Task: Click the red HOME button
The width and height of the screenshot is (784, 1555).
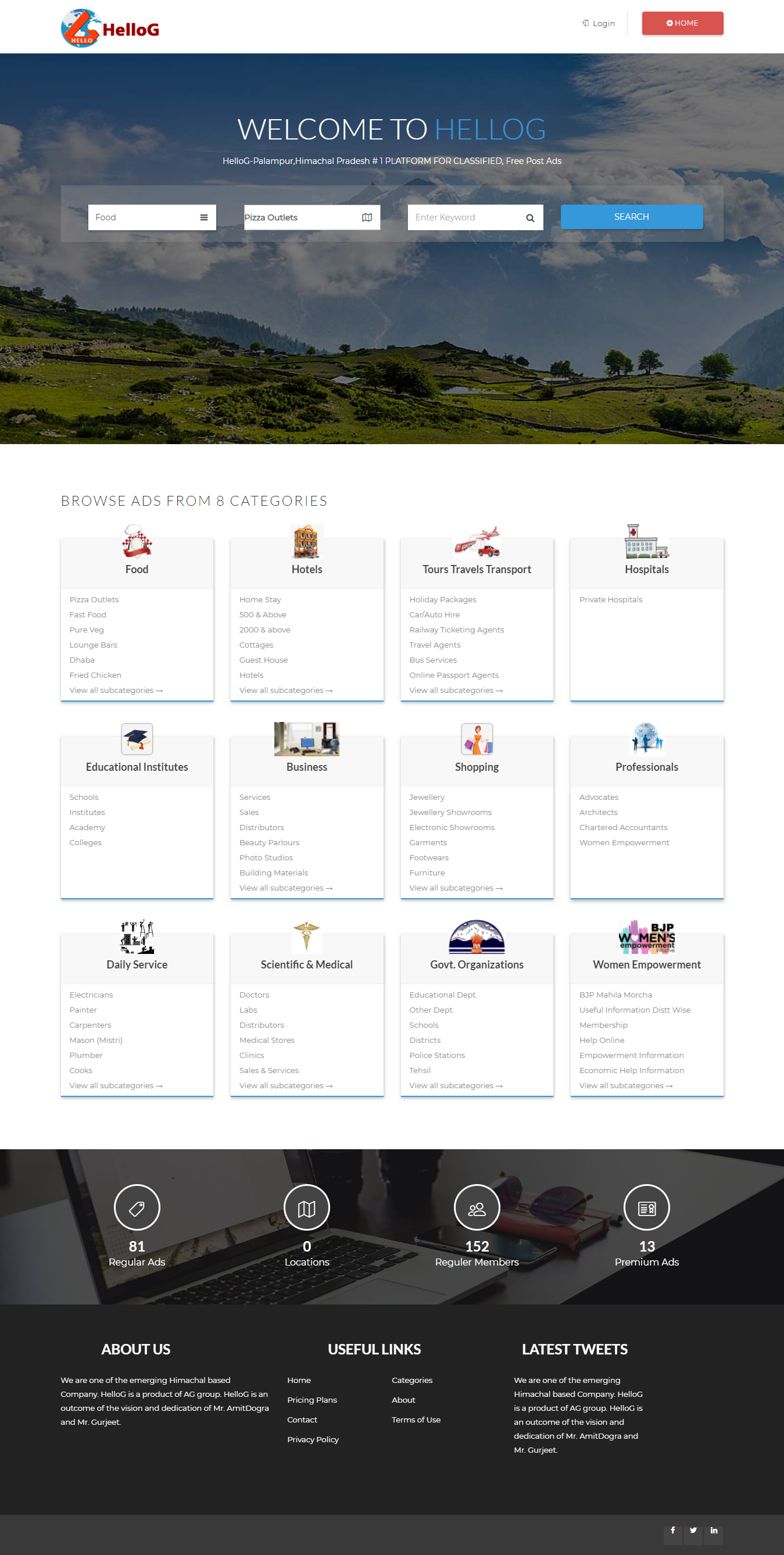Action: tap(683, 23)
